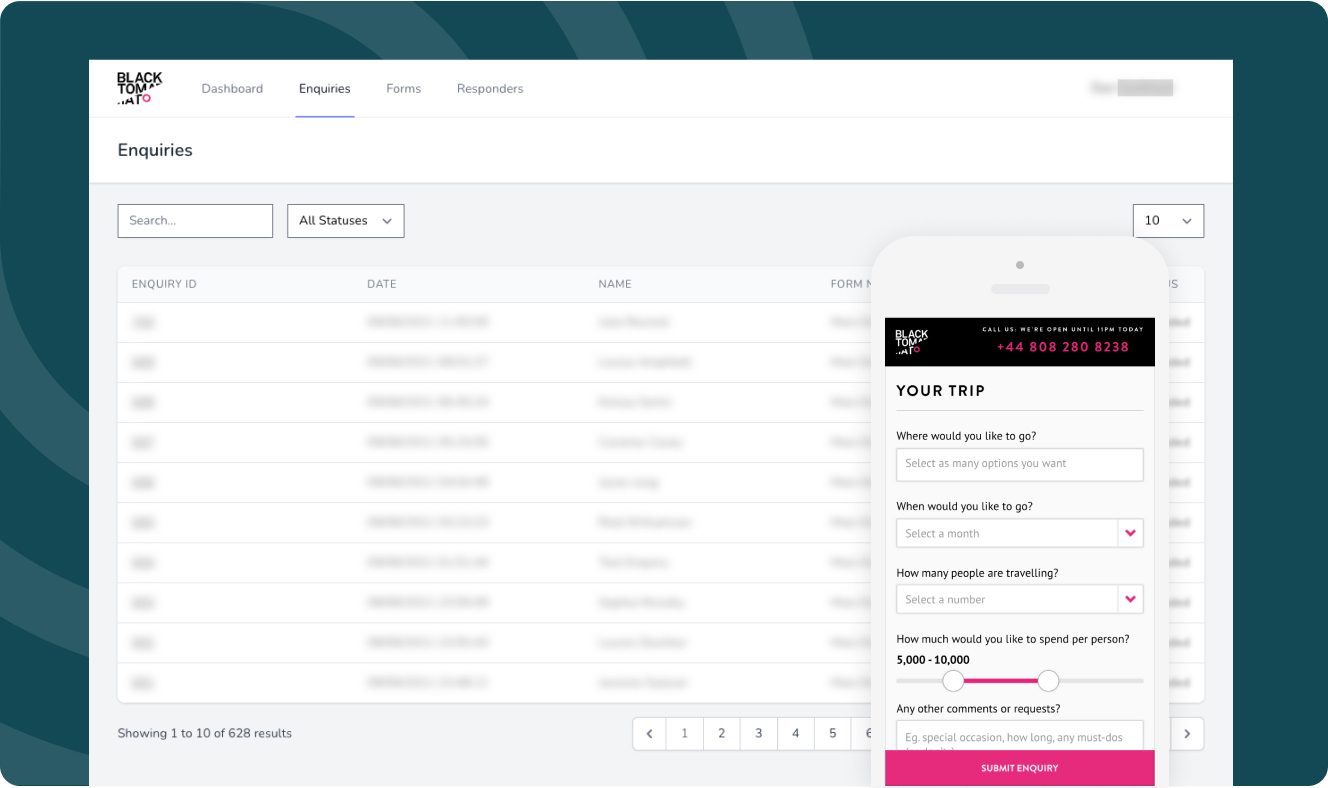
Task: Open the Forms tab
Action: 403,89
